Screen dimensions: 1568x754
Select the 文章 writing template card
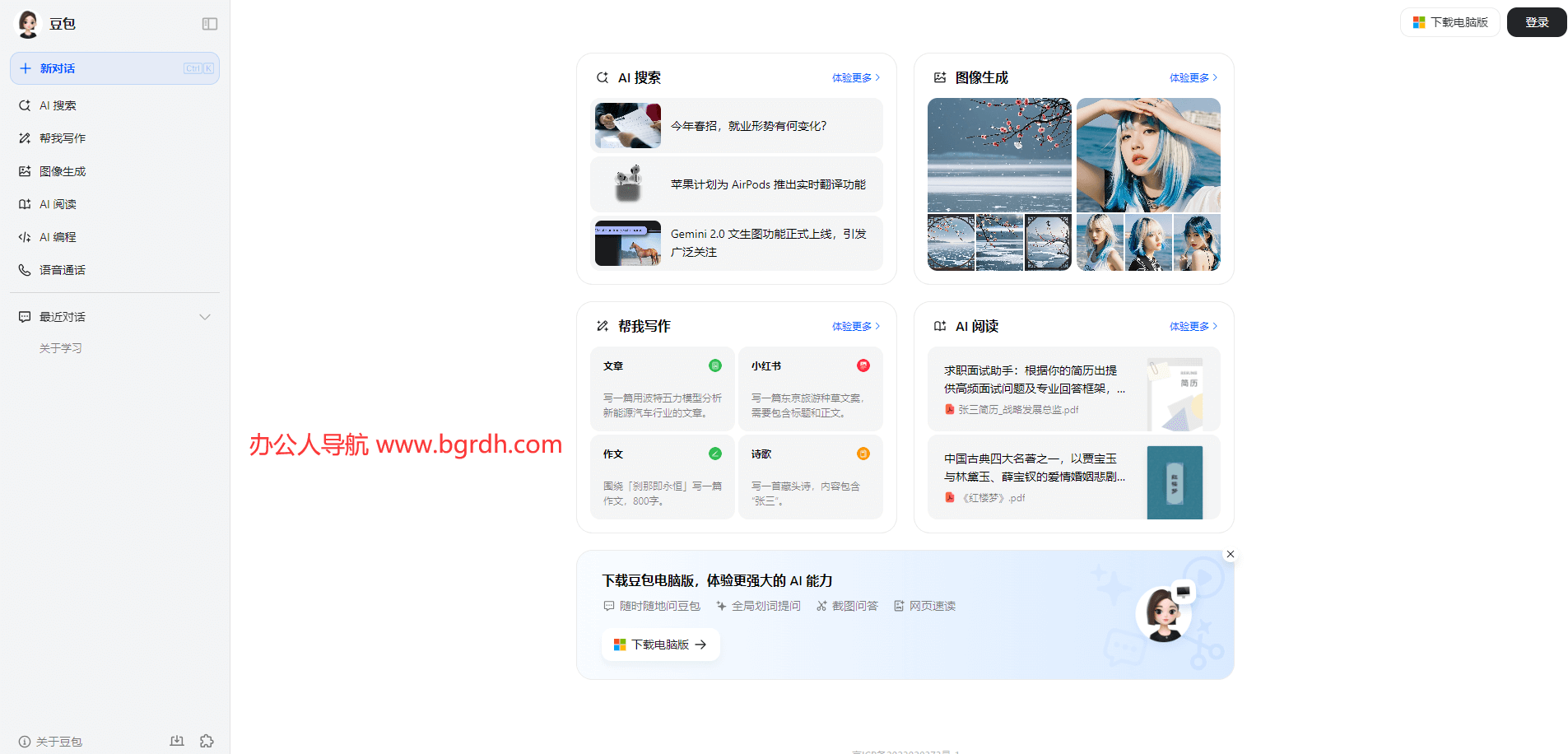point(663,389)
